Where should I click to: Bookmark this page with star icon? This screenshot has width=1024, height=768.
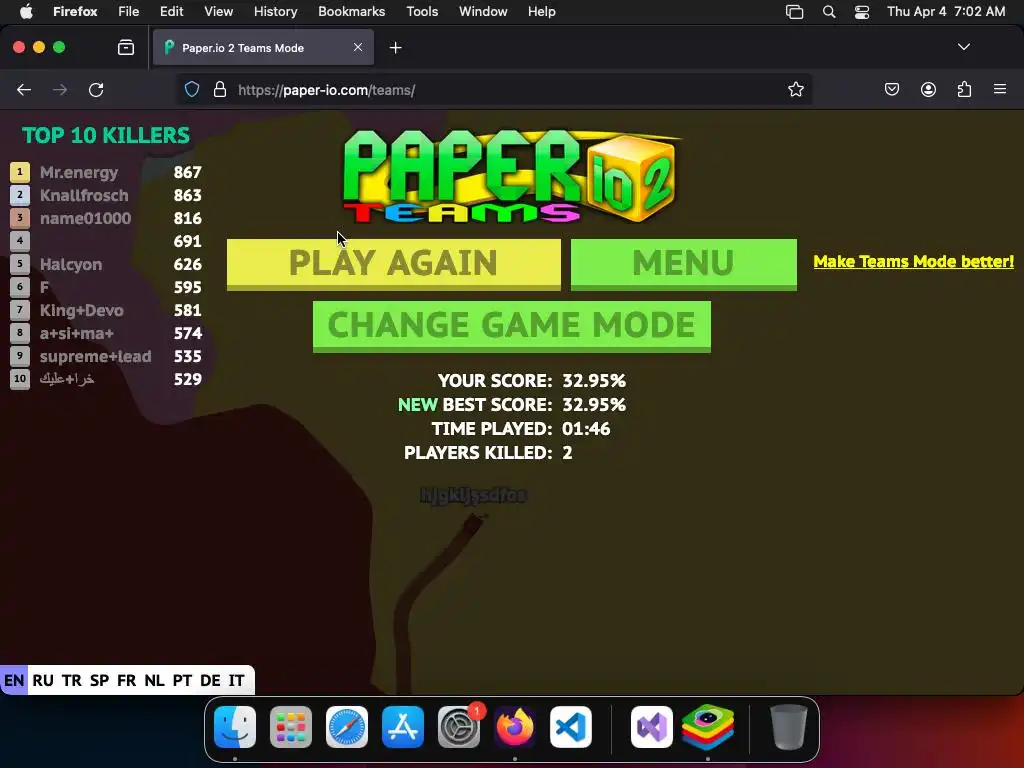[795, 89]
